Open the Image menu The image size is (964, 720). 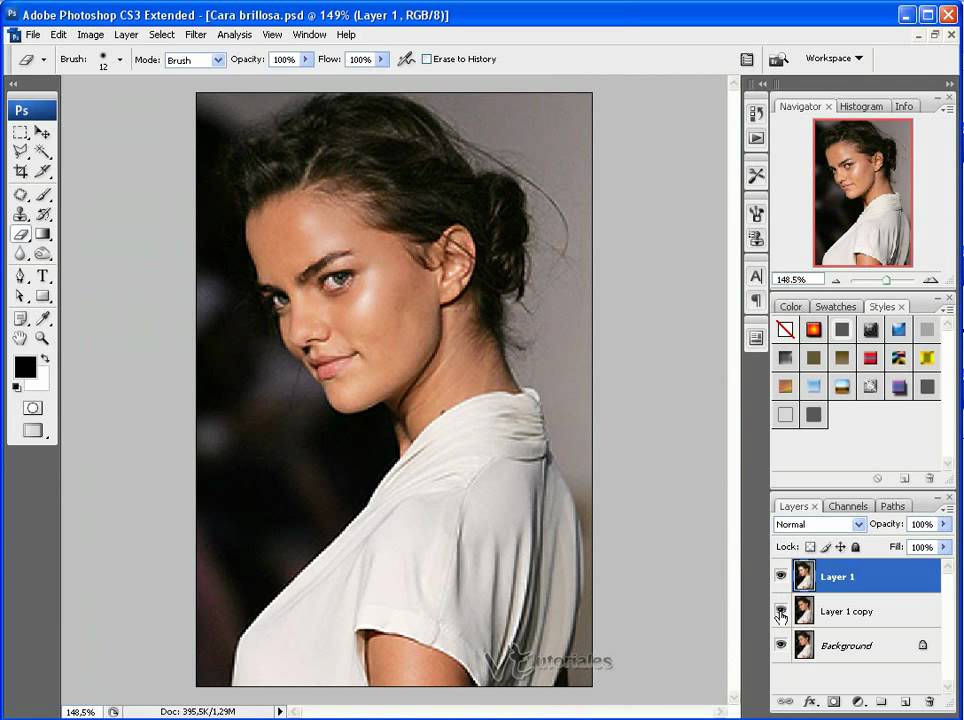pyautogui.click(x=90, y=34)
